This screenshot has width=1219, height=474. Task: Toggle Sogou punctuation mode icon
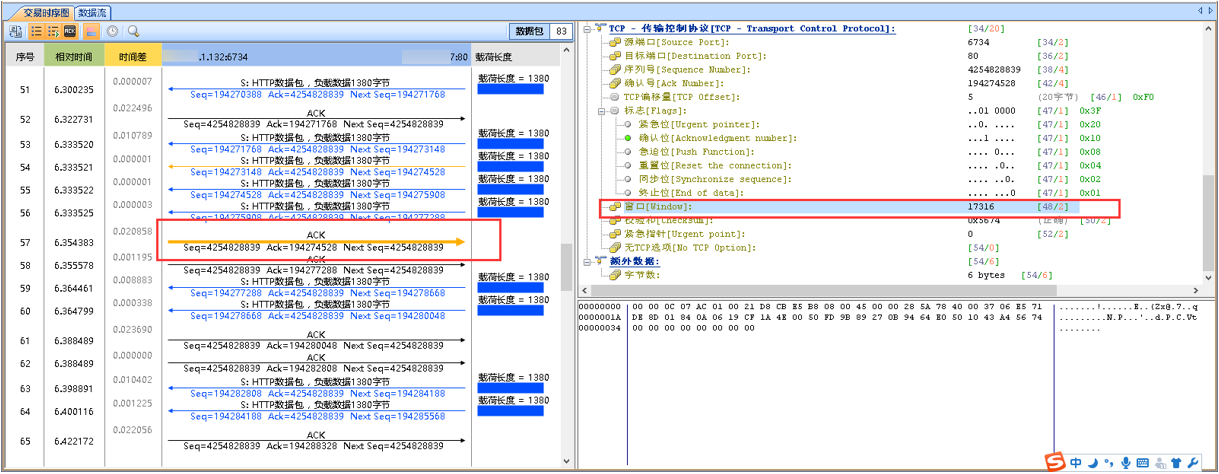pos(1109,462)
